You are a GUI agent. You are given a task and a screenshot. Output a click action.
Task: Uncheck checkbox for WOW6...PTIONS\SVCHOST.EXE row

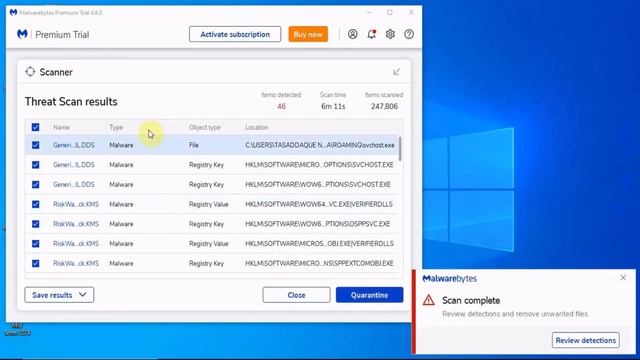tap(36, 184)
